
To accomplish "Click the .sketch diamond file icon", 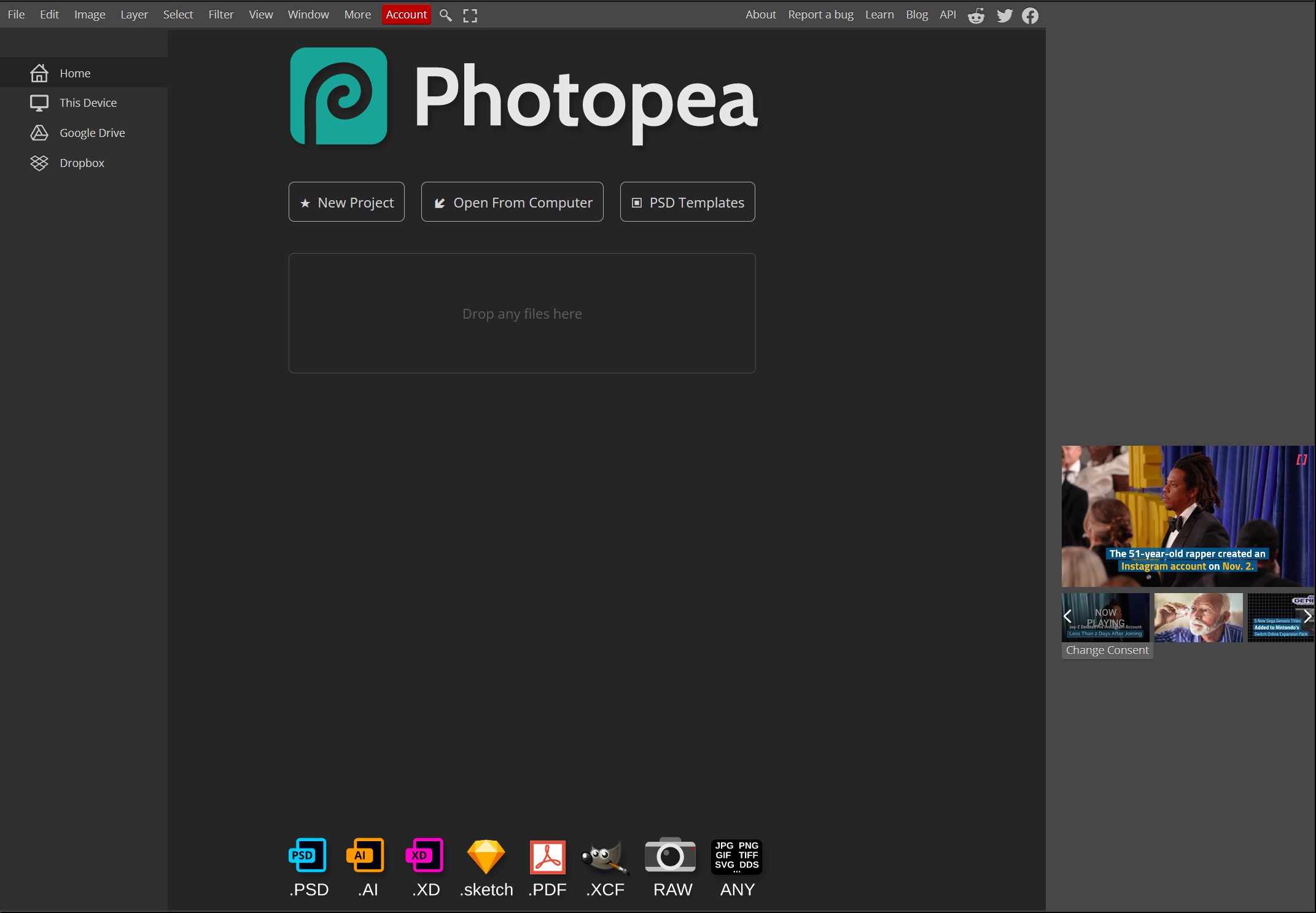I will [485, 856].
